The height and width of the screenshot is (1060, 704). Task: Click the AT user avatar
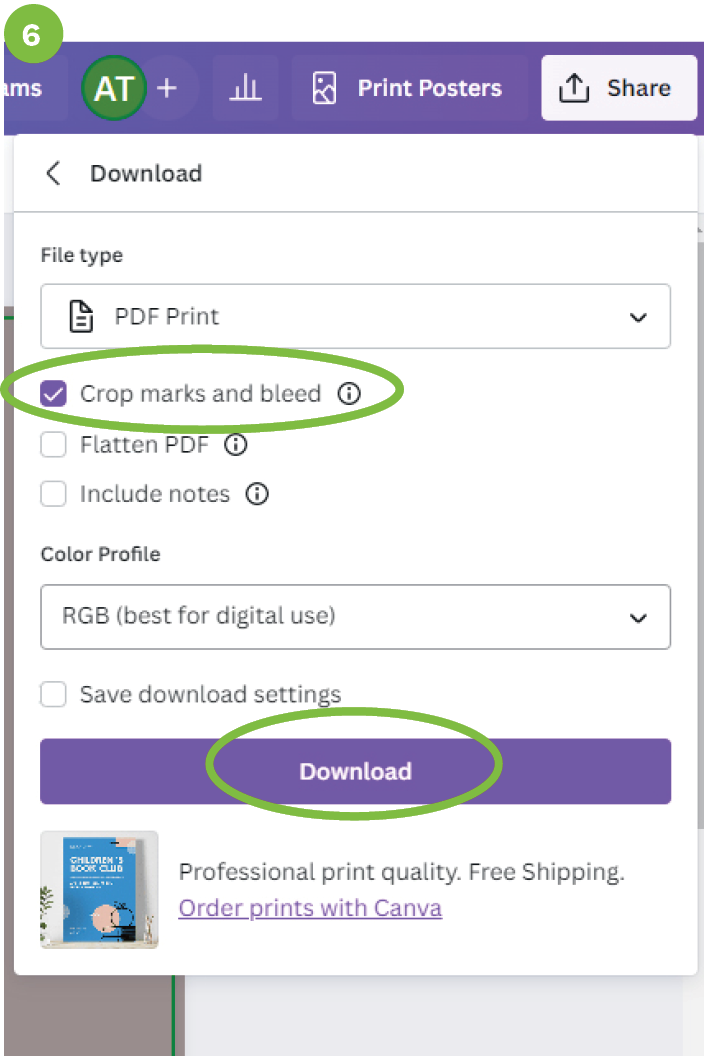113,89
